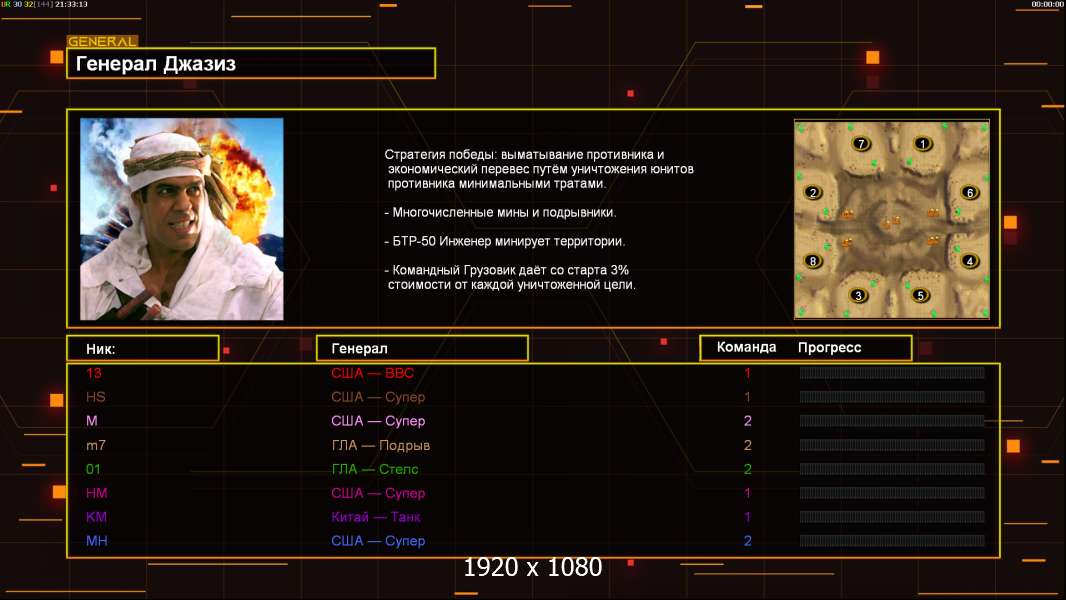The image size is (1066, 600).
Task: Choose start position marker 3 on the map
Action: (859, 295)
